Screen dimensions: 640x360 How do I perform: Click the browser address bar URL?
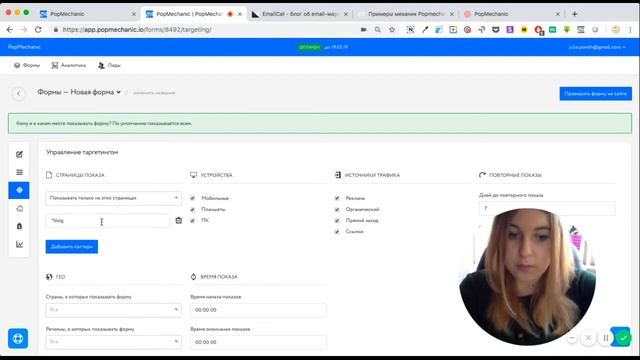(x=137, y=29)
